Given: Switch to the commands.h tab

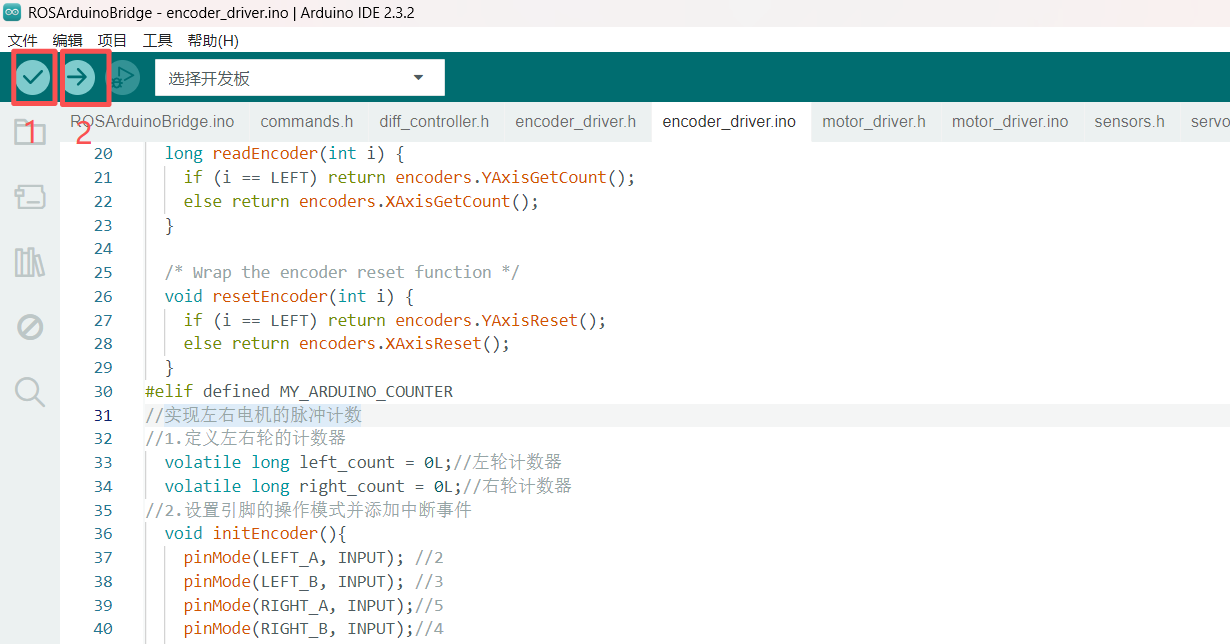Looking at the screenshot, I should click(306, 122).
